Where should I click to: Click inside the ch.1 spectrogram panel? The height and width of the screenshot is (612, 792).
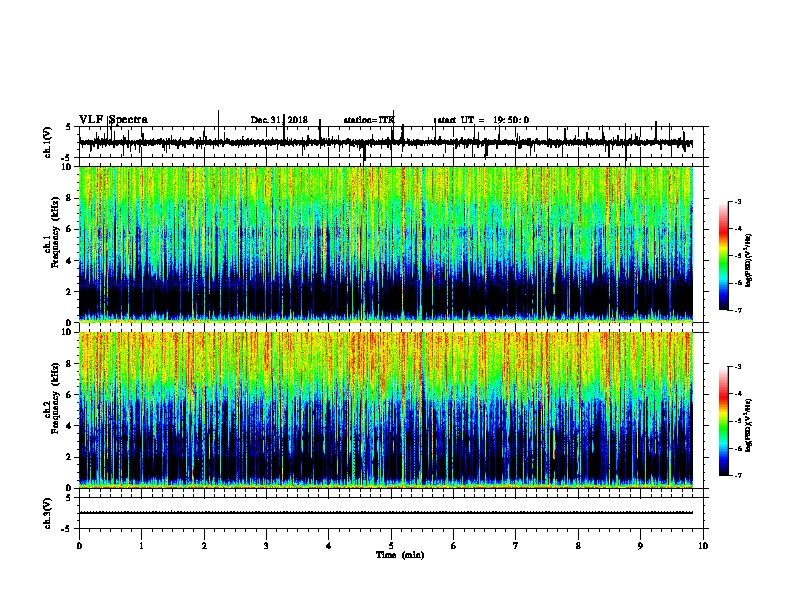pos(386,244)
